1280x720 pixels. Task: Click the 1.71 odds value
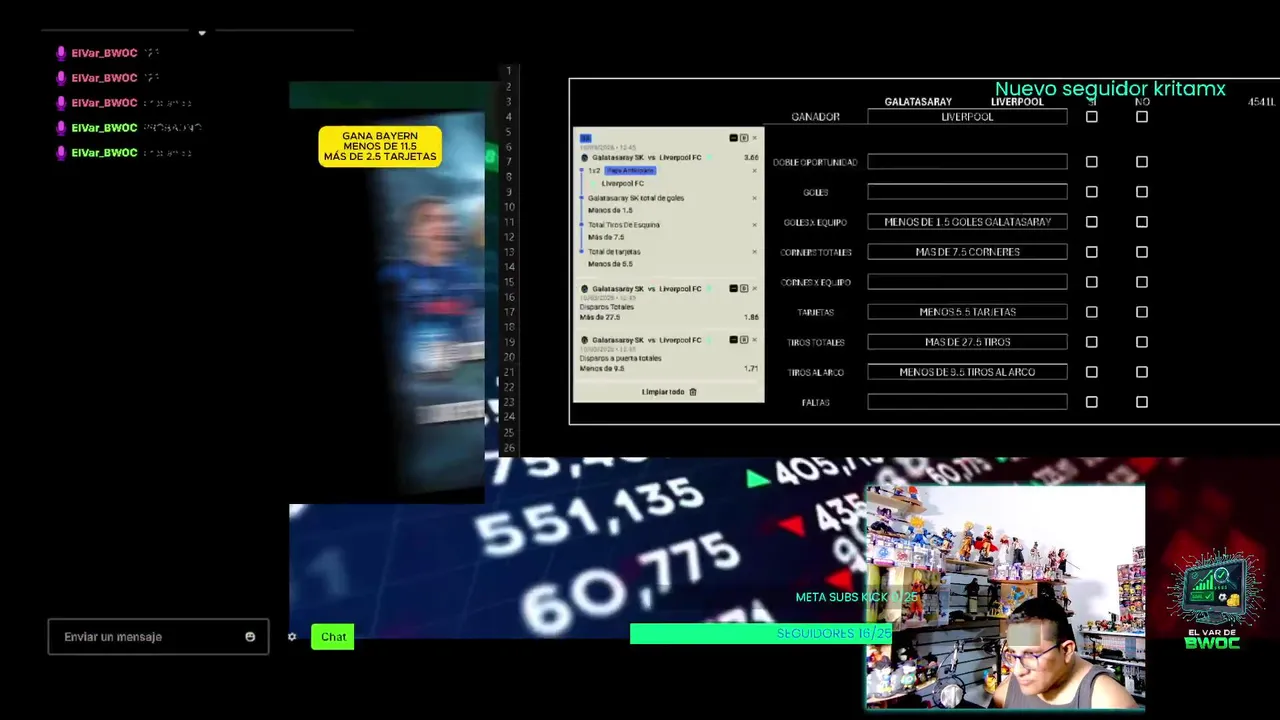point(751,368)
